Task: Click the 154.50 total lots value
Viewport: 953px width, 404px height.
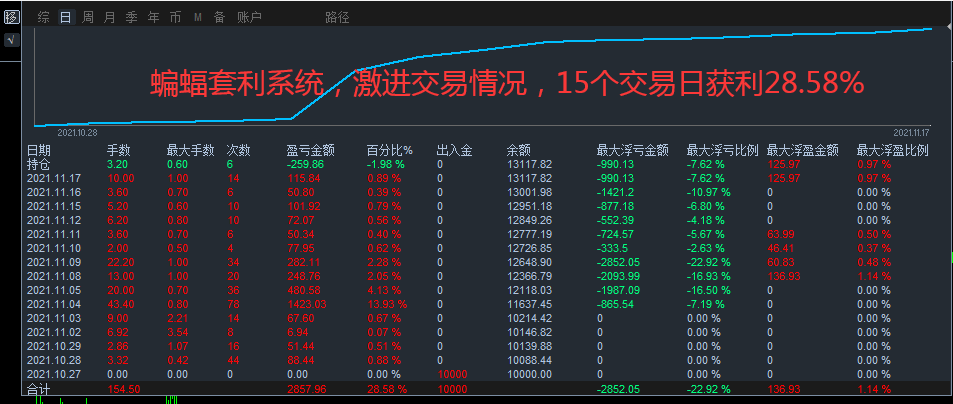Action: tap(123, 389)
